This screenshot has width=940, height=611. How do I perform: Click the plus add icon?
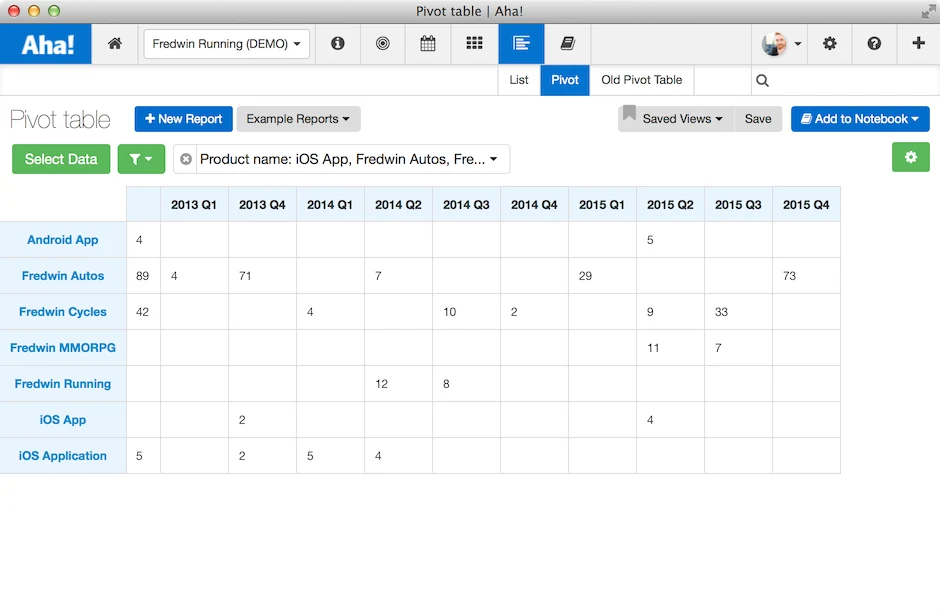pos(918,43)
